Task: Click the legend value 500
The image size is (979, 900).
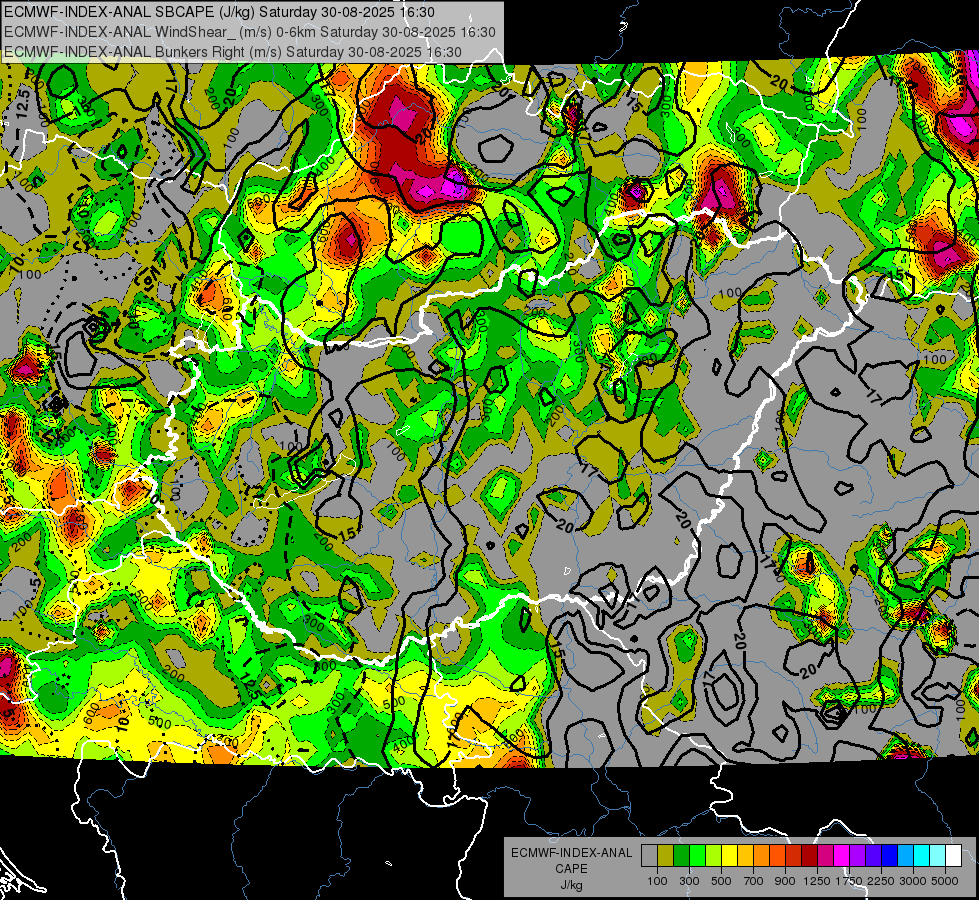Action: [721, 881]
